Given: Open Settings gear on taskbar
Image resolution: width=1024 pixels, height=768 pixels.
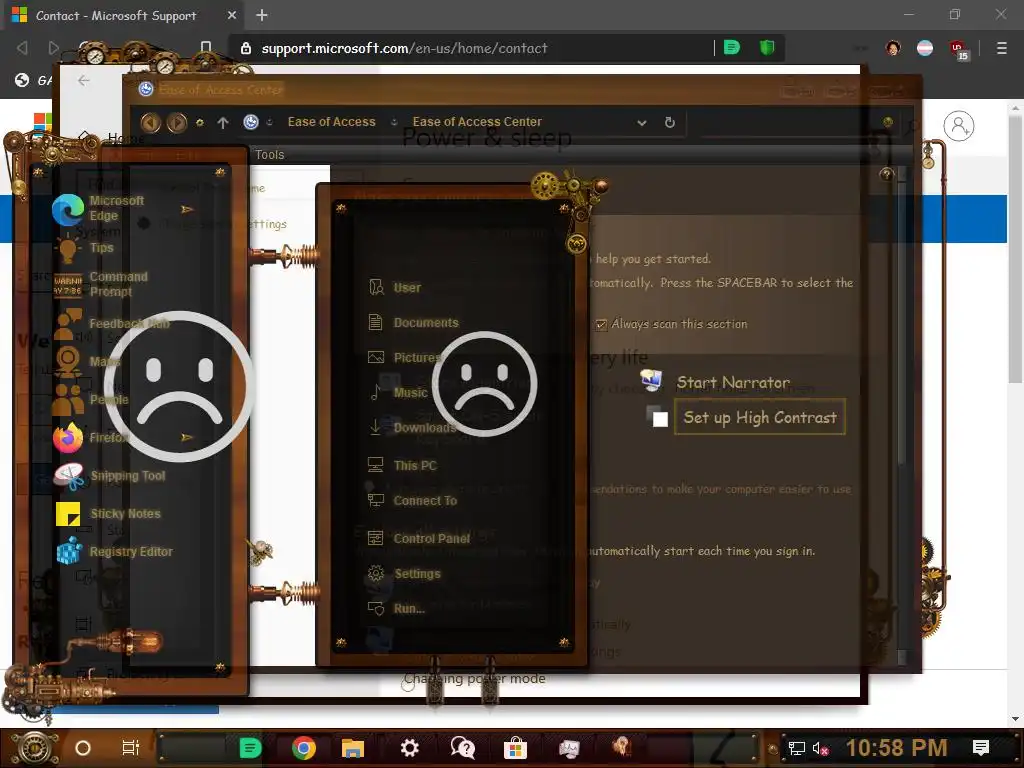Looking at the screenshot, I should click(409, 748).
